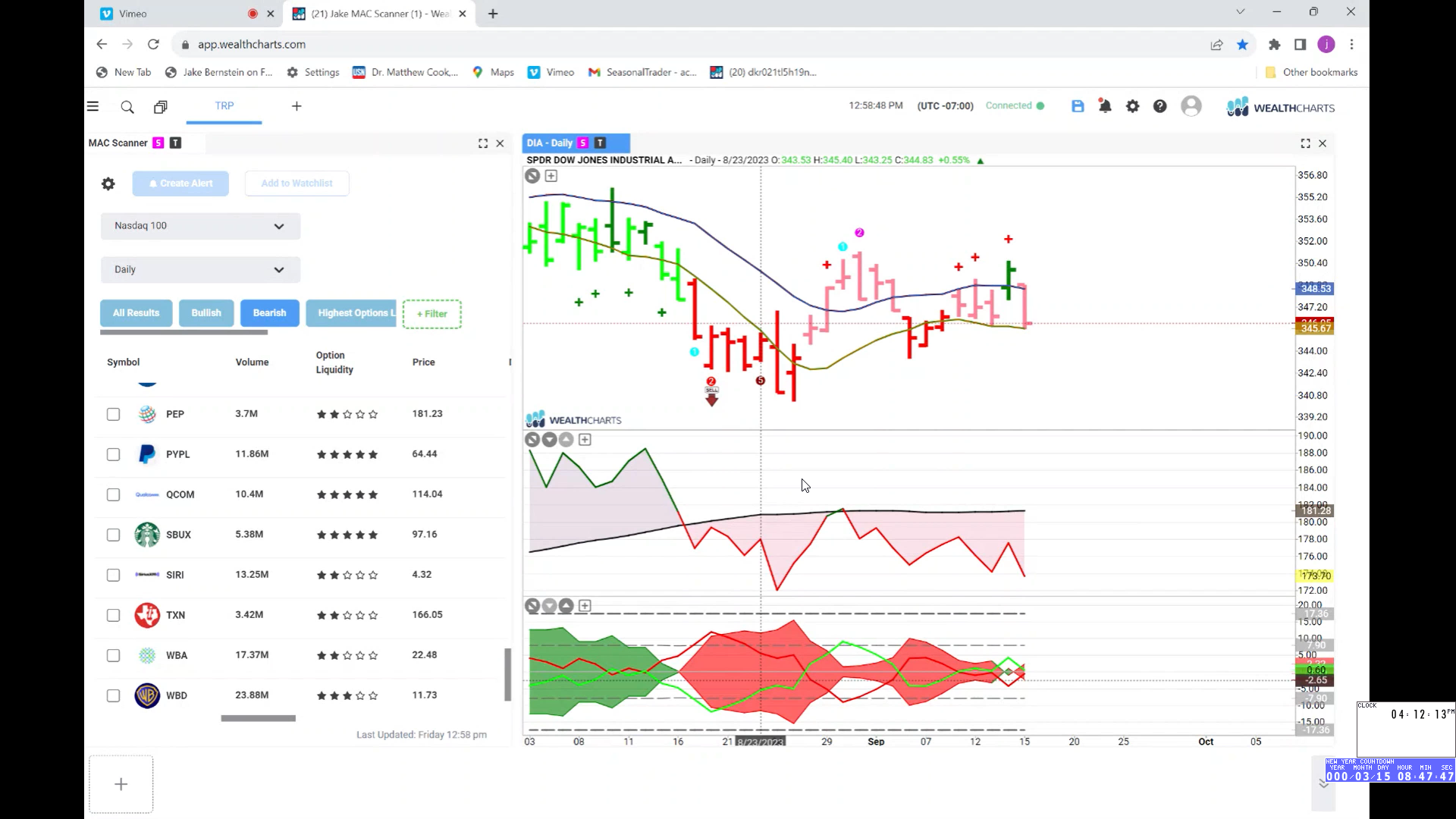Add indicator to the main price pane
The image size is (1456, 819).
coord(551,176)
